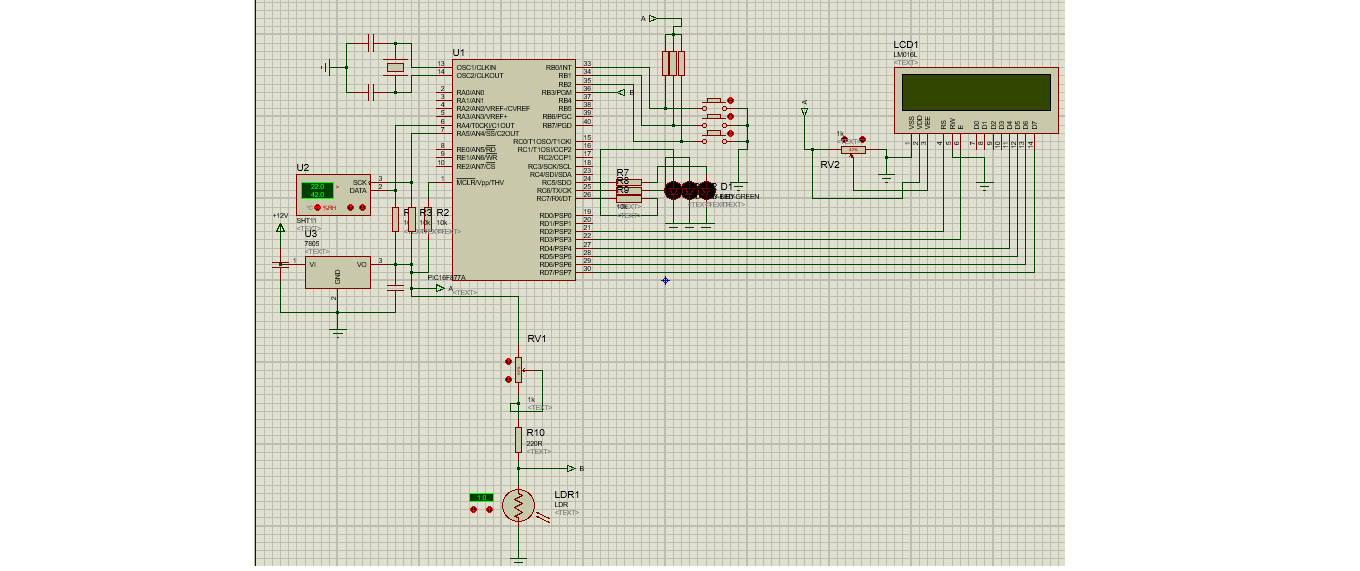Click the lower adjust button of RV1

click(508, 380)
